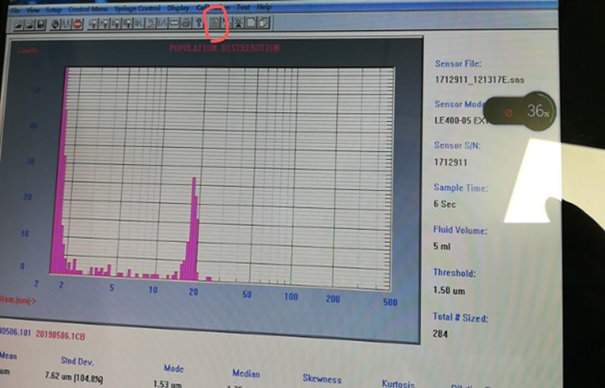Click the red stop sign toolbar icon
Viewport: 605px width, 388px height.
pyautogui.click(x=78, y=24)
